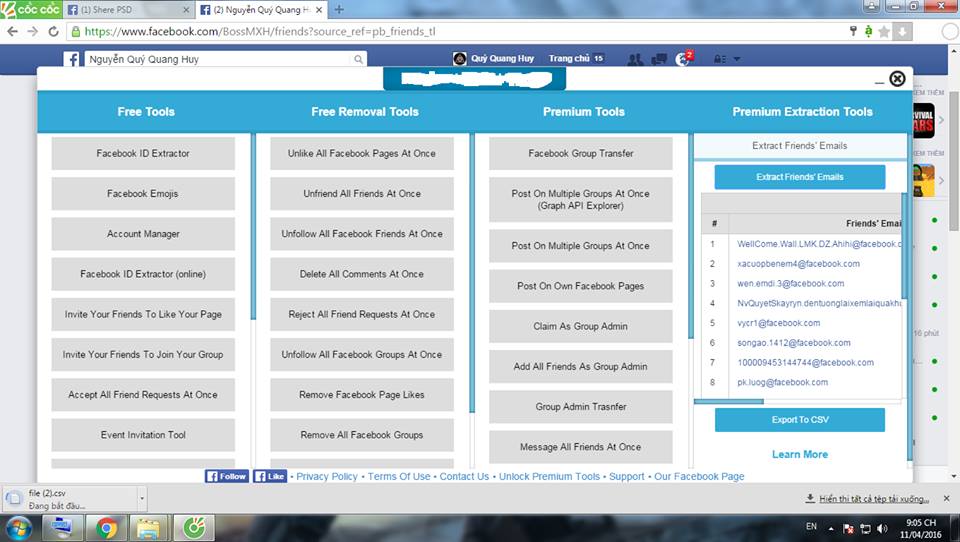Select Remove Facebook Page Likes

362,394
